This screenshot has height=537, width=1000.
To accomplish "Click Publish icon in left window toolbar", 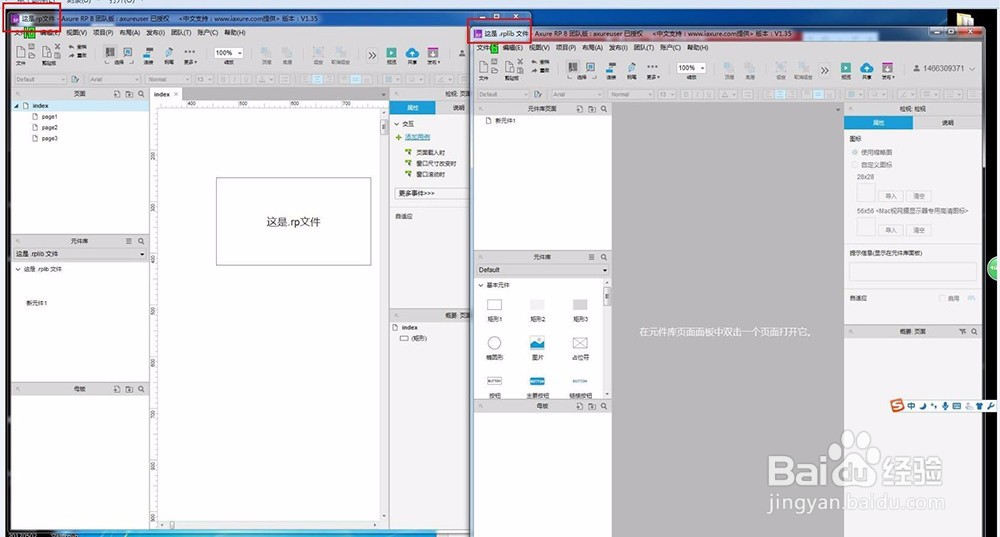I will [433, 53].
